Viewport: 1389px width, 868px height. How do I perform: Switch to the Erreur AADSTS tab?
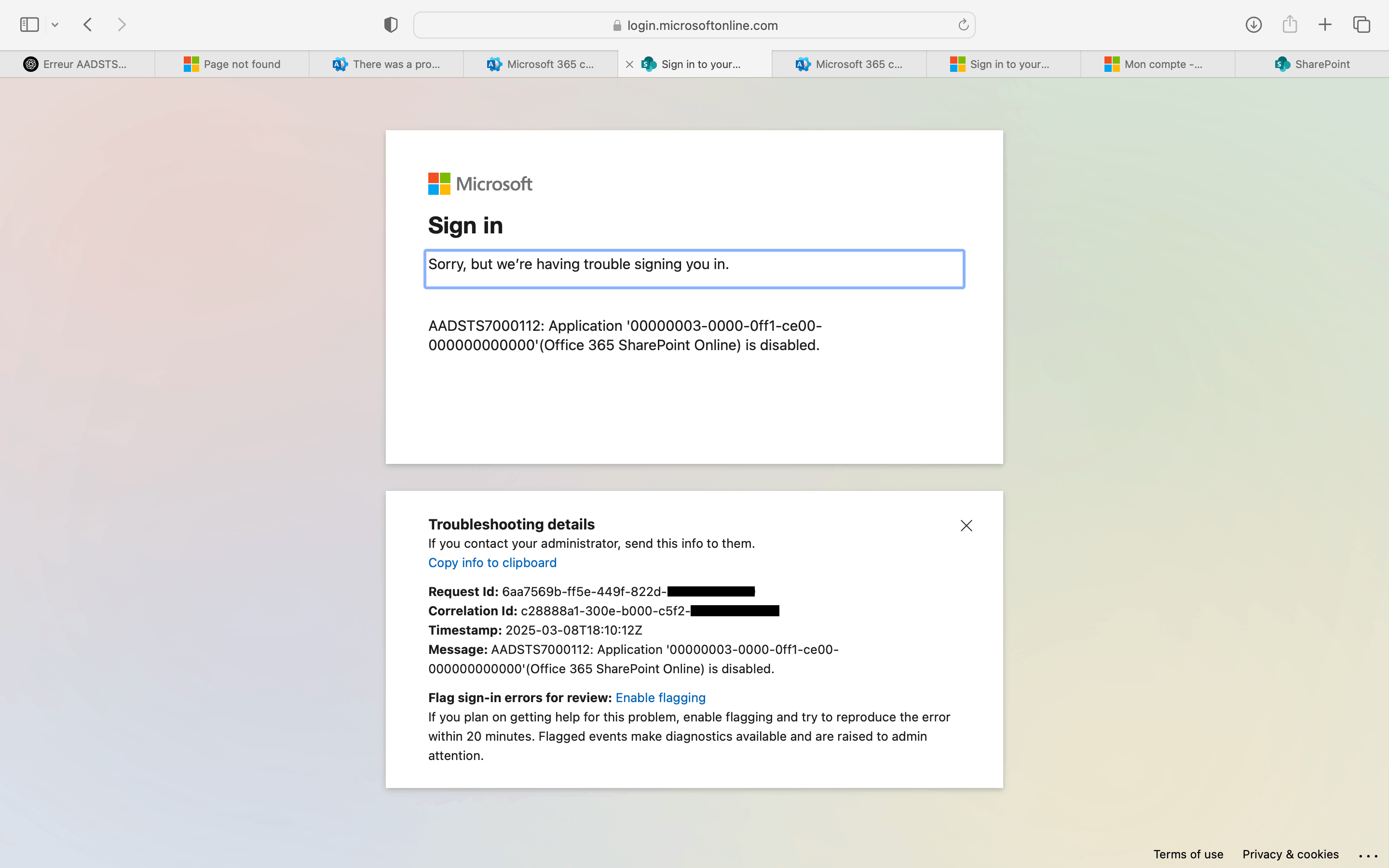[x=77, y=64]
